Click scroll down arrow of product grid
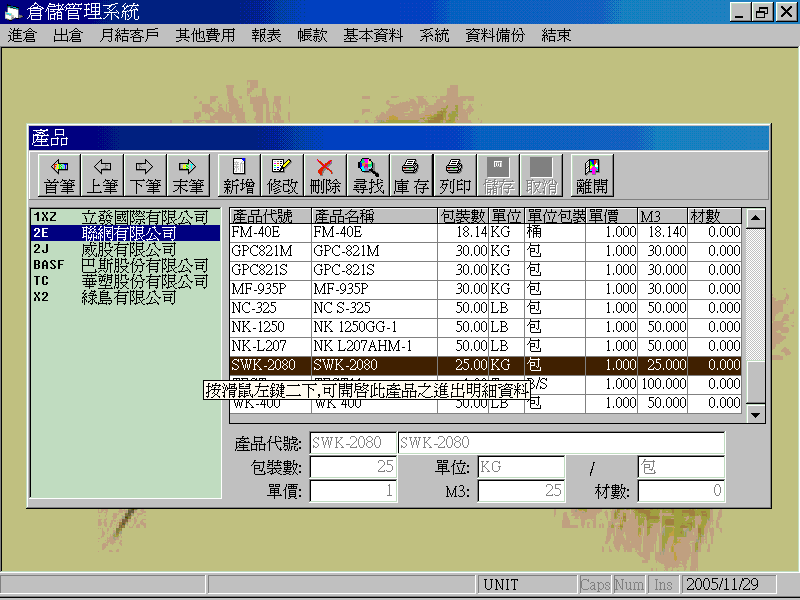 tap(755, 414)
